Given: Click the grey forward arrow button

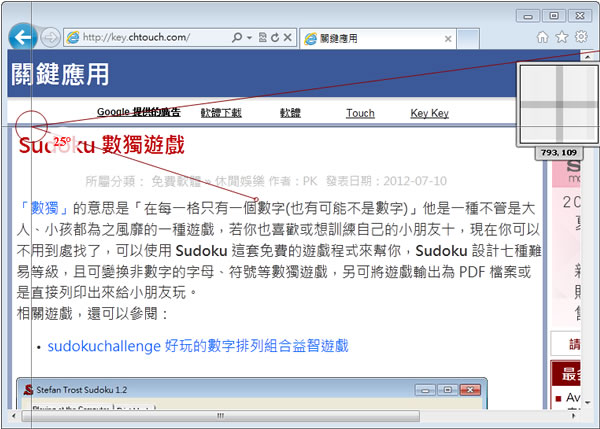Looking at the screenshot, I should click(x=51, y=38).
